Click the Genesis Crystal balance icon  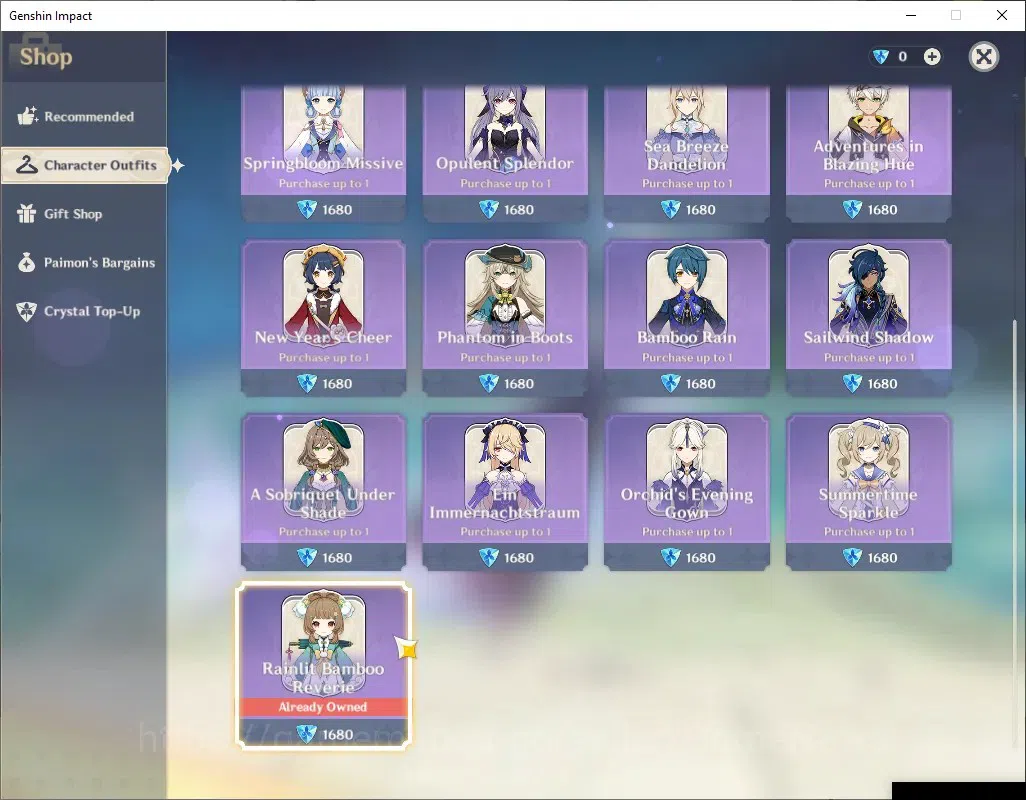881,57
